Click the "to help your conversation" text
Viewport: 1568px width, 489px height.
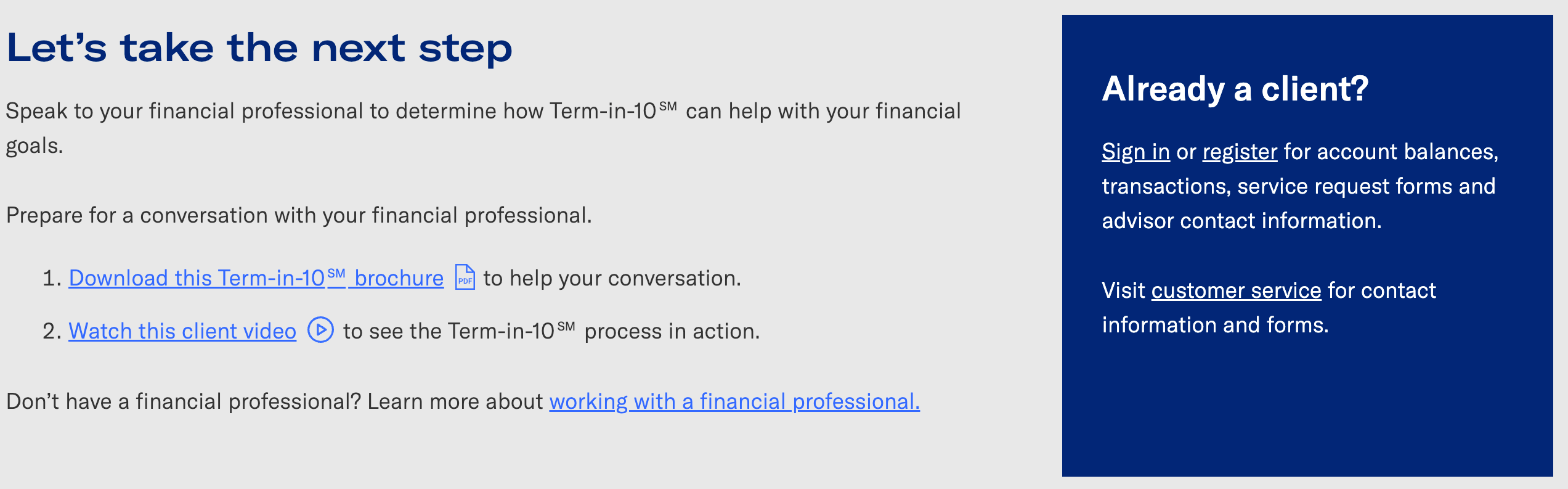tap(612, 278)
